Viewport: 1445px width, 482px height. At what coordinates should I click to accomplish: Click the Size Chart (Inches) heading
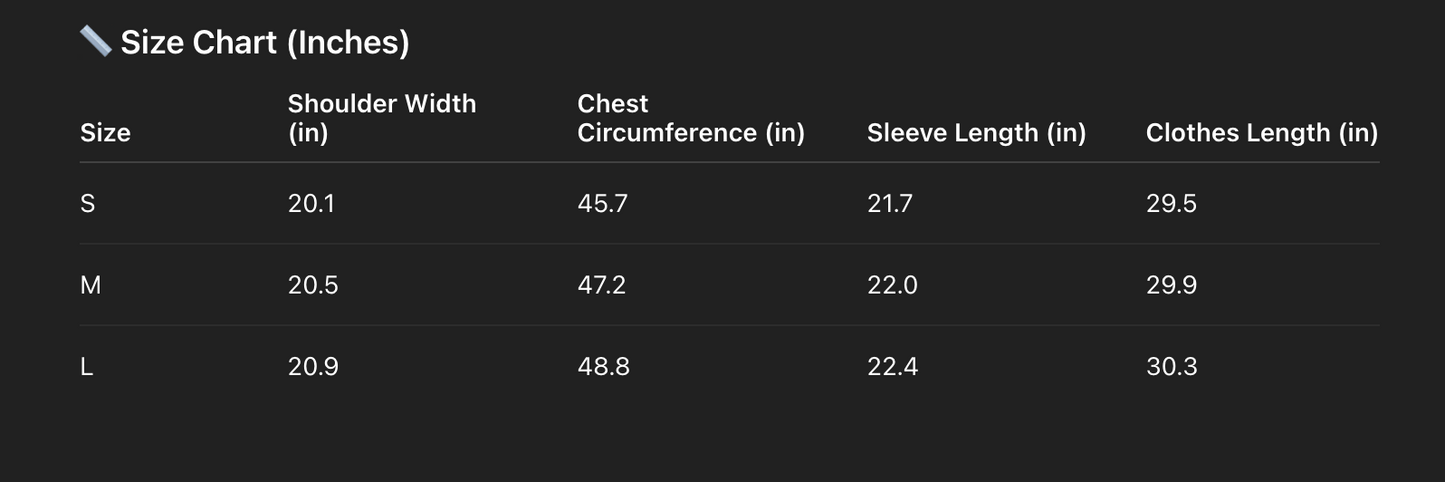coord(265,43)
